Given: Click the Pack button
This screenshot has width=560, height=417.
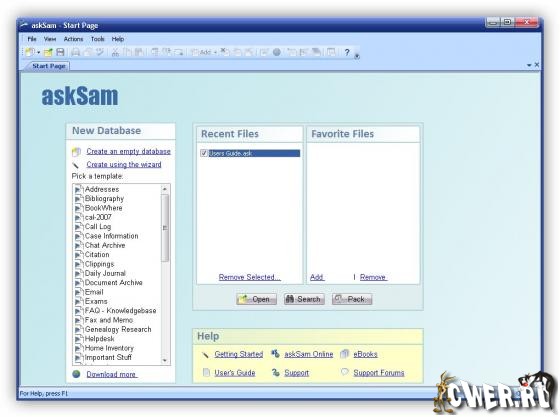Looking at the screenshot, I should 352,299.
